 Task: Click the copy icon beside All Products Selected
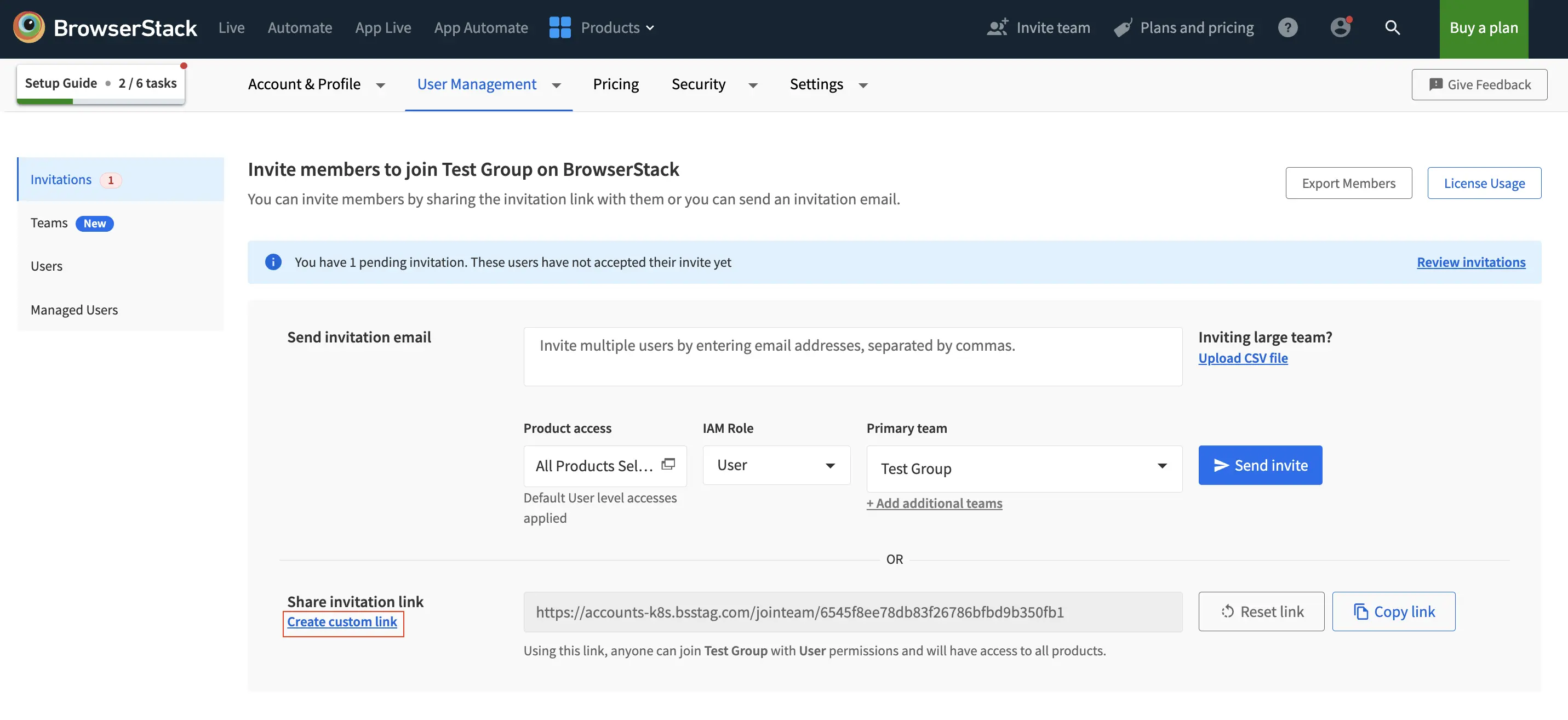coord(668,464)
